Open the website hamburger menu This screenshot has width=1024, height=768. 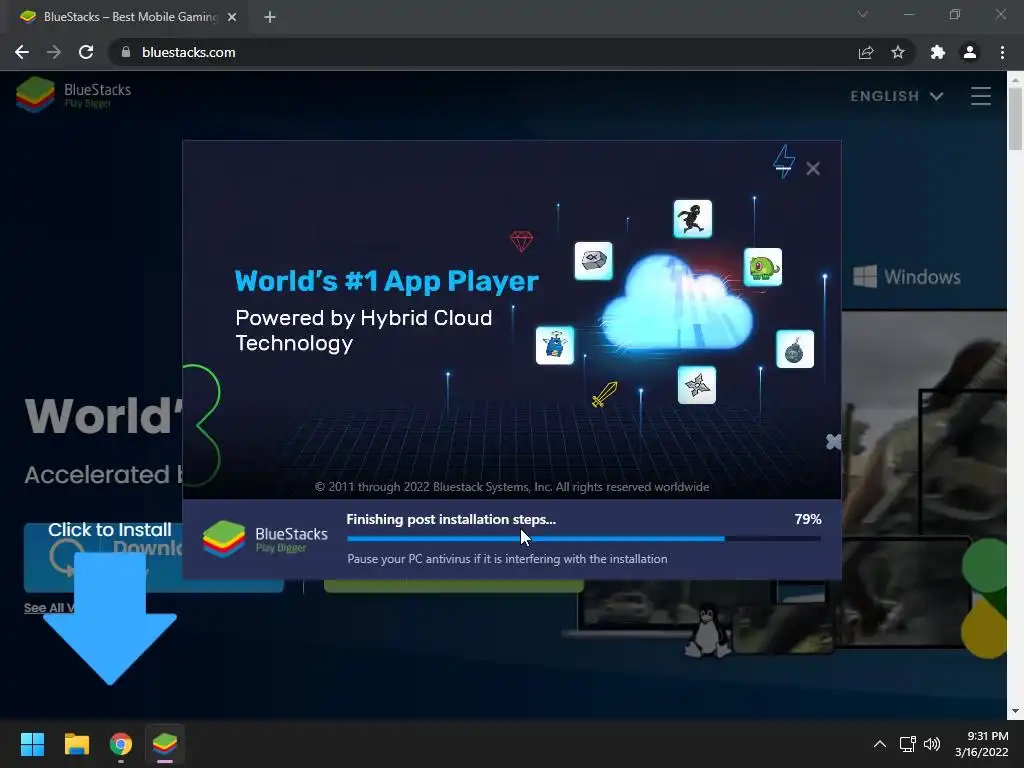click(980, 96)
